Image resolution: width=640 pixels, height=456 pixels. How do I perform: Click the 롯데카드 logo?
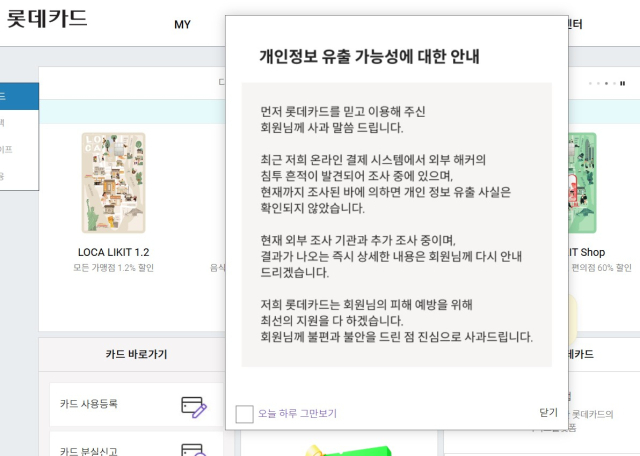(47, 19)
